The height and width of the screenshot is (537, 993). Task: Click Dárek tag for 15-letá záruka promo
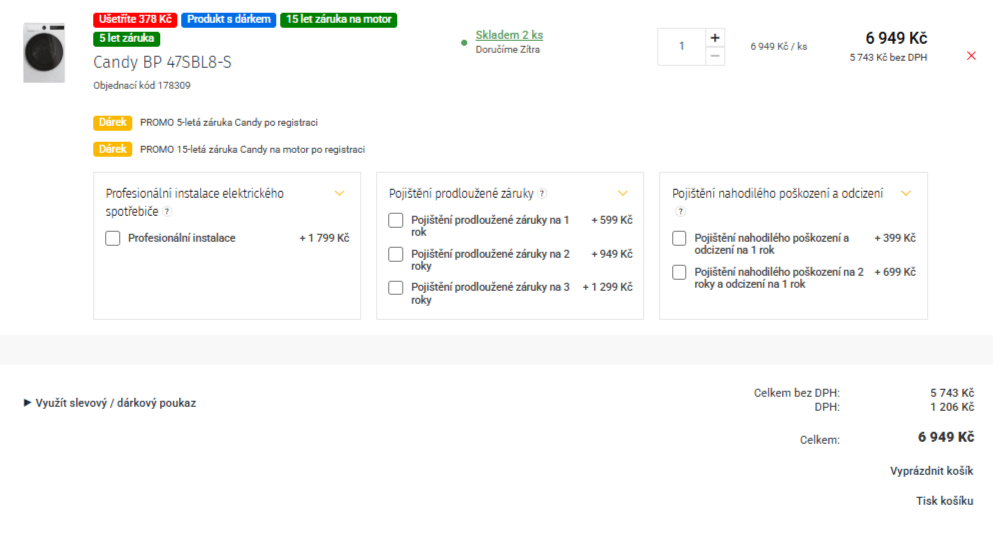click(x=113, y=149)
